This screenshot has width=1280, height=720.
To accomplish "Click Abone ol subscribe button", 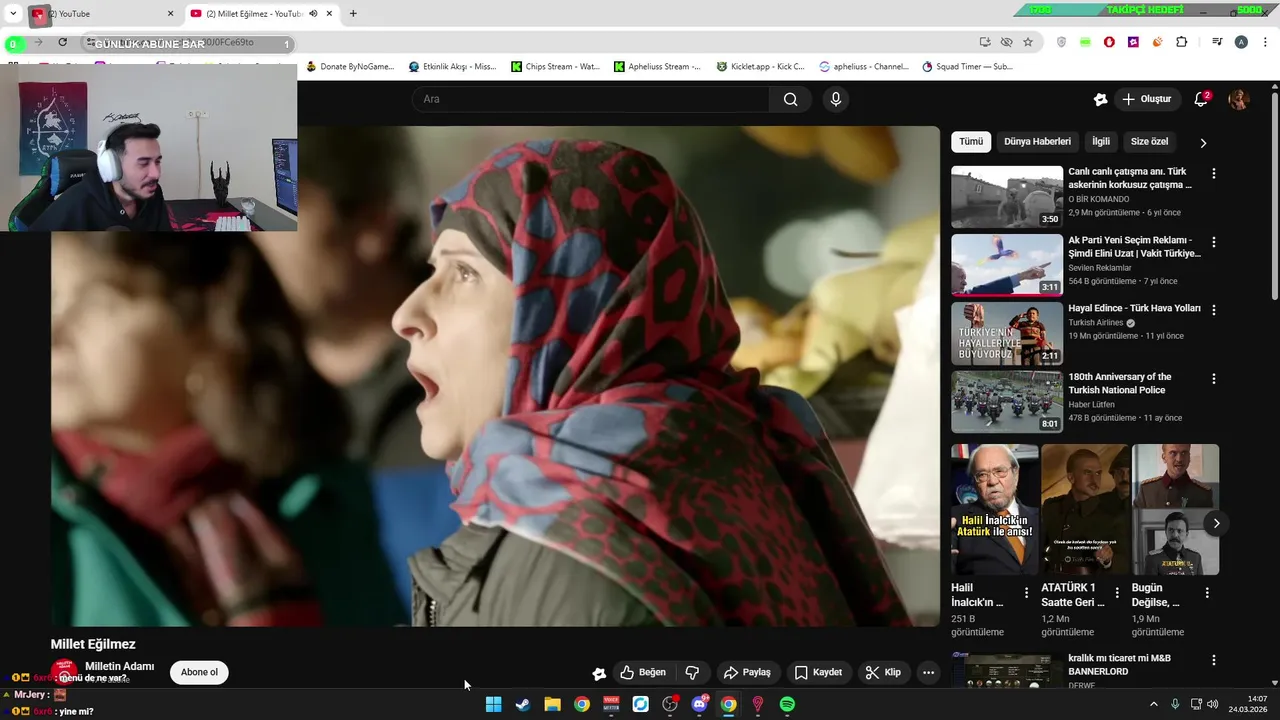I will (x=199, y=672).
